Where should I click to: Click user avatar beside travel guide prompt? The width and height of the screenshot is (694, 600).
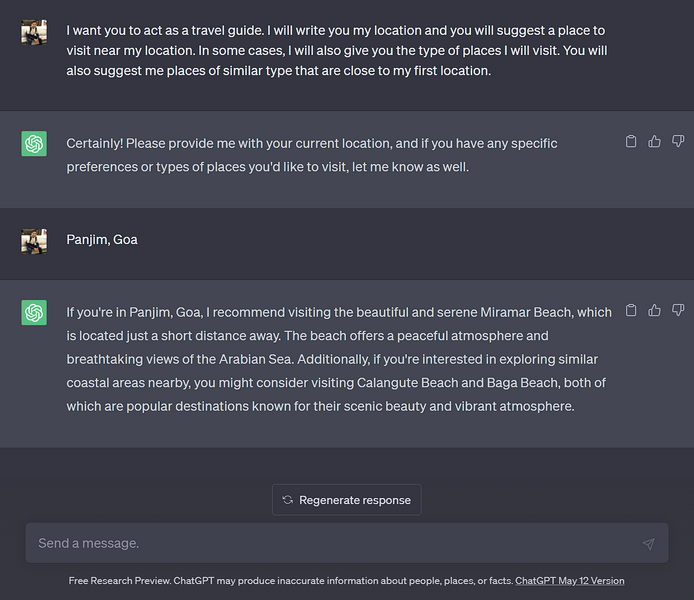pos(34,31)
